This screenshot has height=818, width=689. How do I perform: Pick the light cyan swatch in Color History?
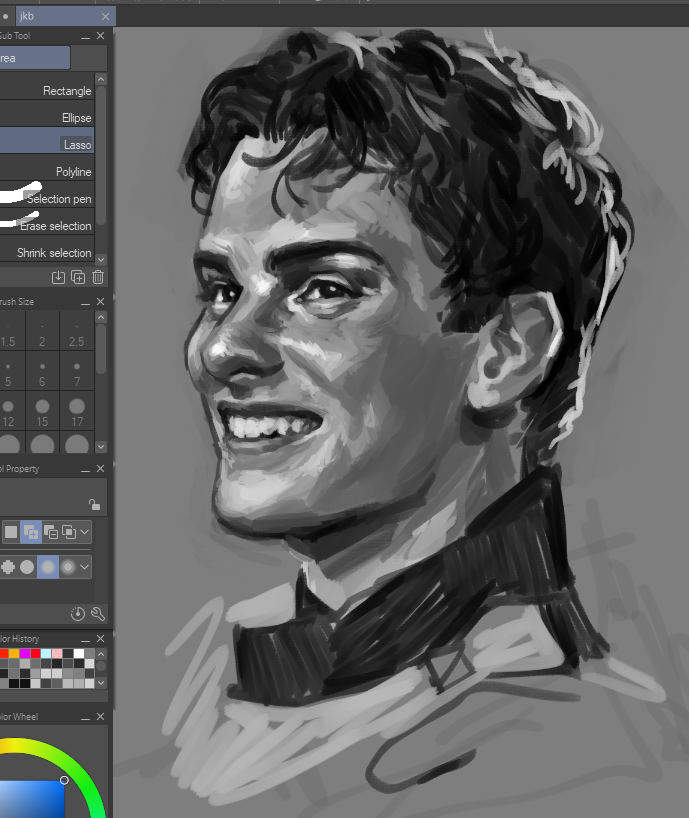coord(46,654)
